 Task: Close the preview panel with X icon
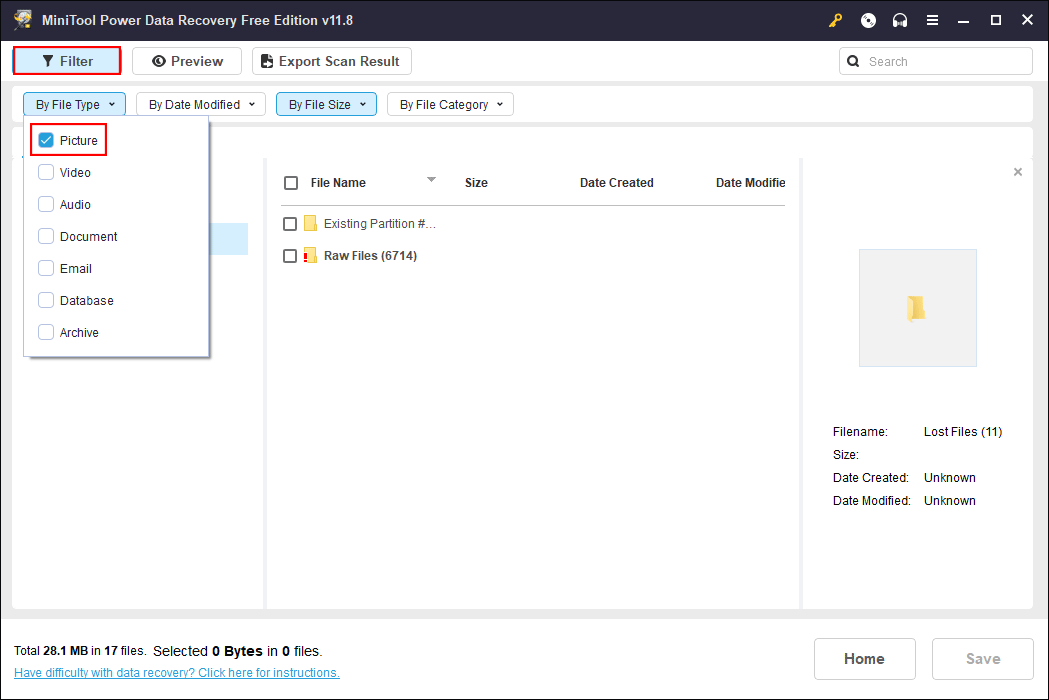click(1018, 172)
